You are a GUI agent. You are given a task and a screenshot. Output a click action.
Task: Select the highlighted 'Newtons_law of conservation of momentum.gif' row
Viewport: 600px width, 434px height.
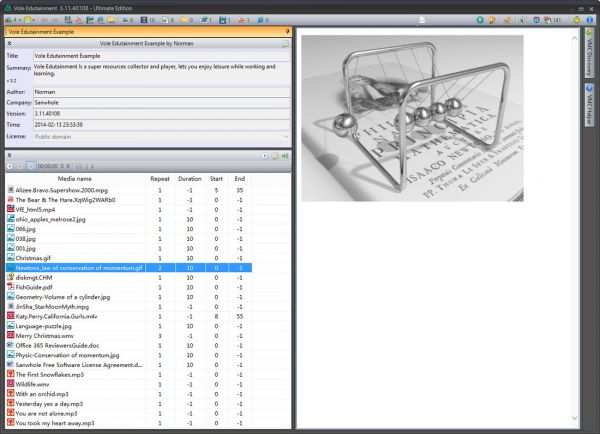click(x=129, y=268)
